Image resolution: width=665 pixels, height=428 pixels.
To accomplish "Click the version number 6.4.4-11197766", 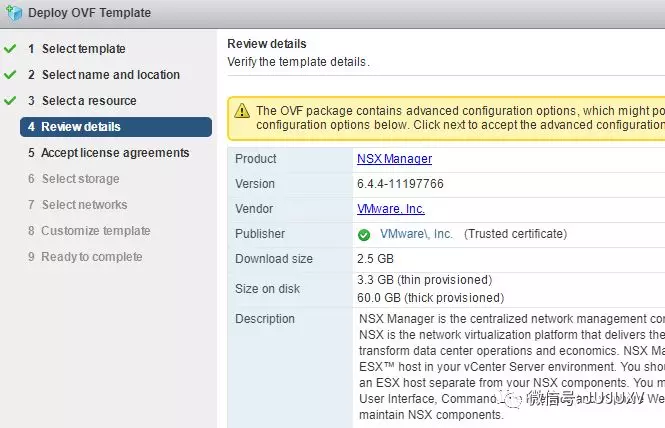I will (x=400, y=184).
